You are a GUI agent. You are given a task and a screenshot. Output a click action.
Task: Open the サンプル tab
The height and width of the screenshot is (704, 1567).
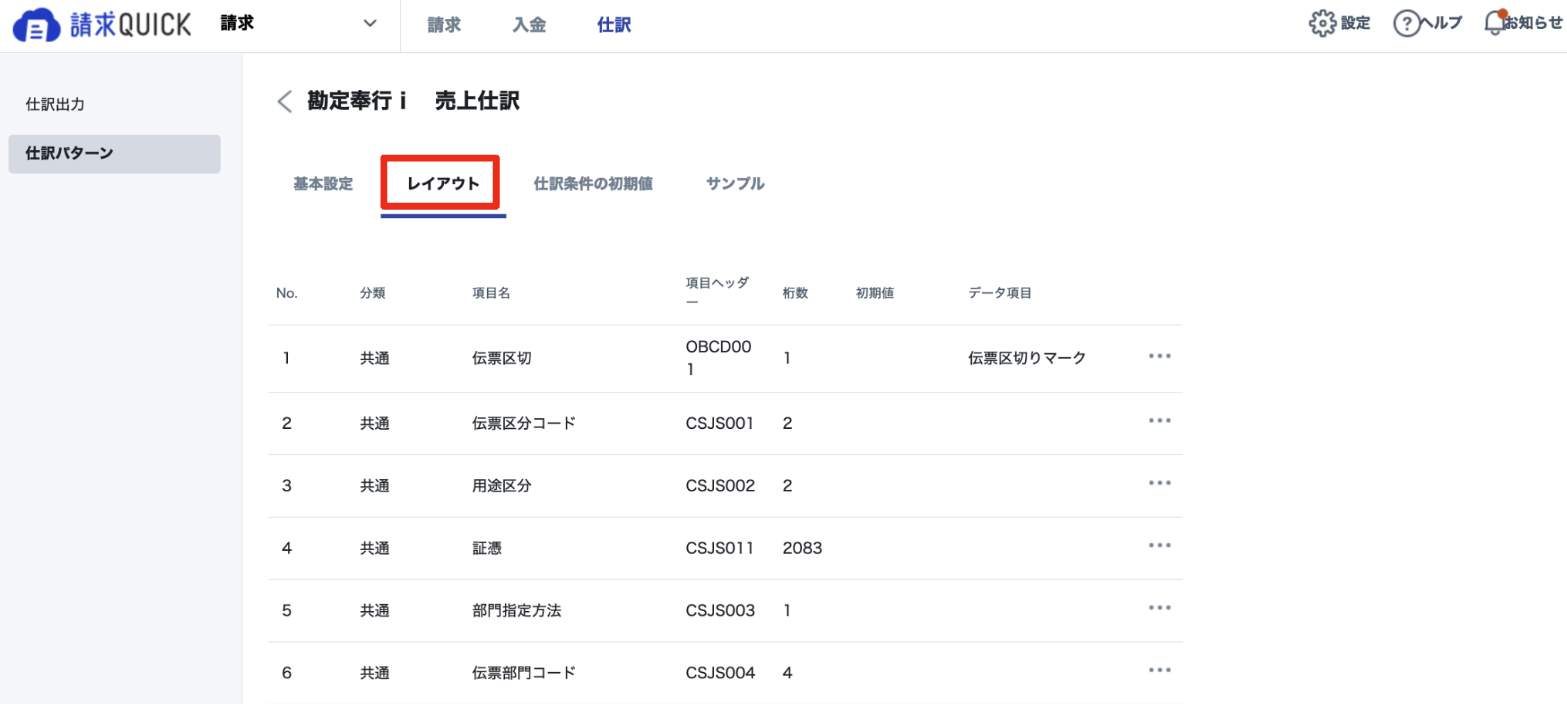(735, 184)
